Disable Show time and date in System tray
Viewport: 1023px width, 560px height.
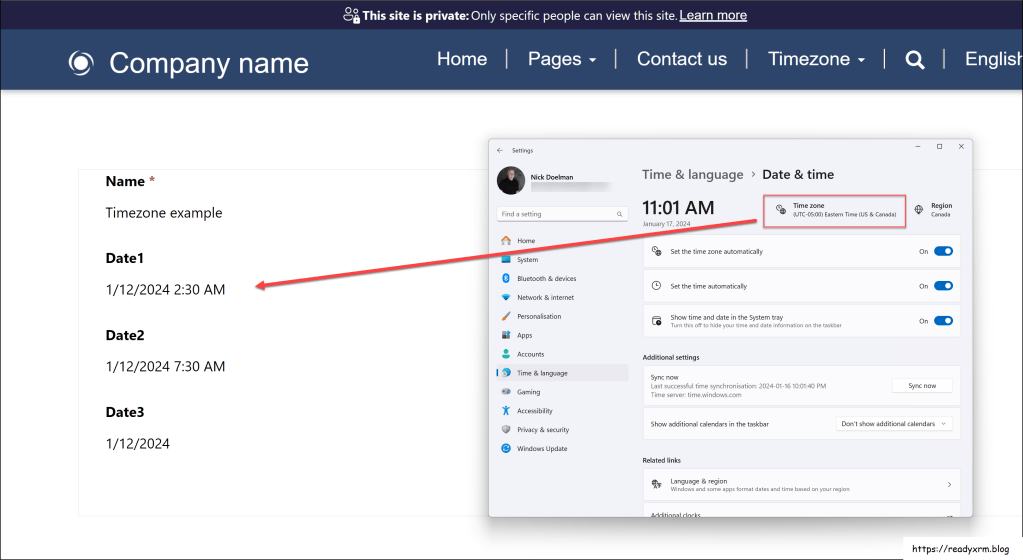point(943,321)
